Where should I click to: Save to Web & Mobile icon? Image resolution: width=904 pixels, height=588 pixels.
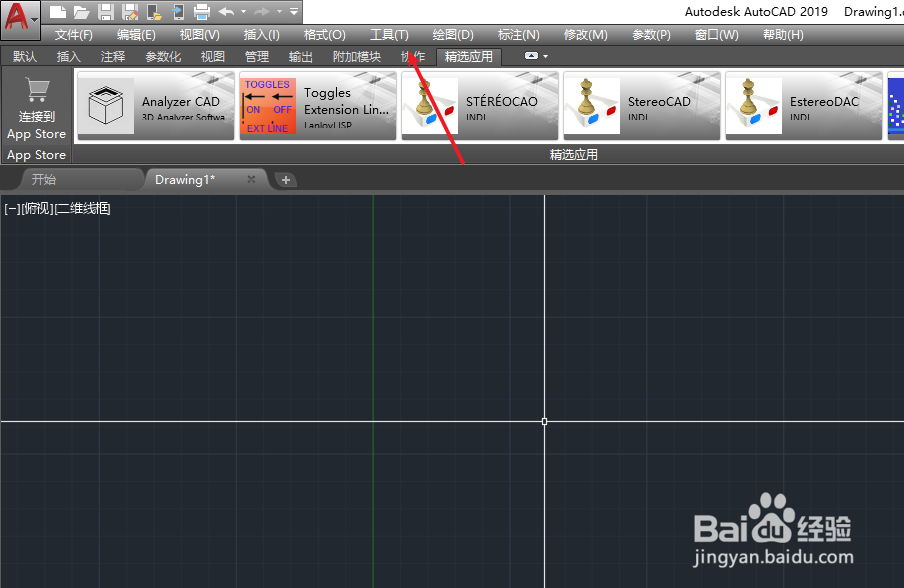[178, 12]
